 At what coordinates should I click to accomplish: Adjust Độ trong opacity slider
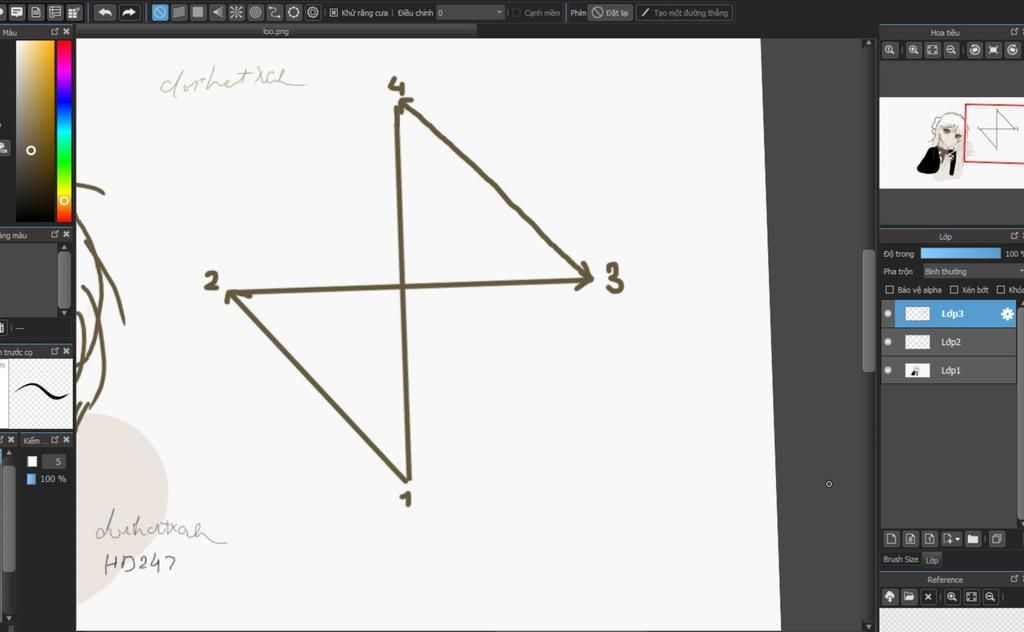click(x=960, y=253)
